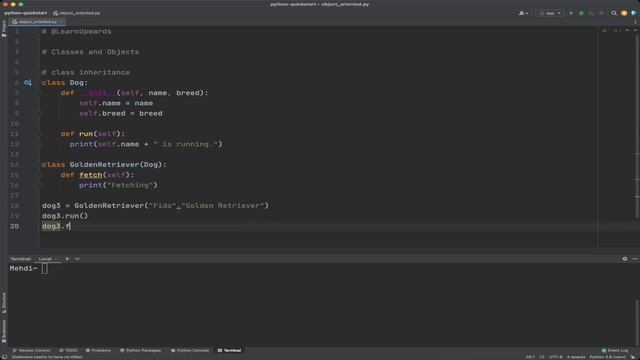Image resolution: width=640 pixels, height=360 pixels.
Task: Open the terminal sessions dropdown arrow
Action: (x=77, y=259)
